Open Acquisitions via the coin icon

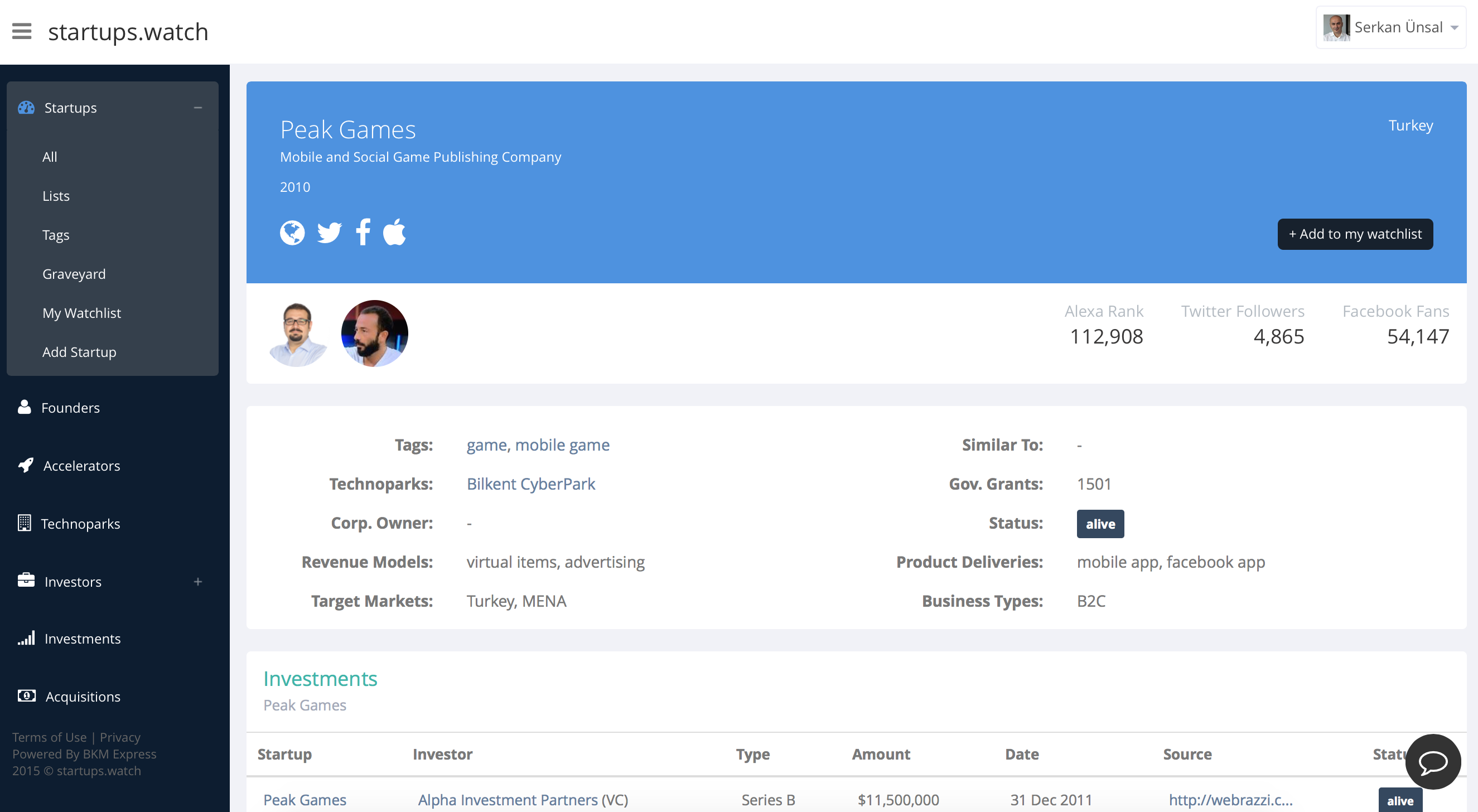coord(26,696)
